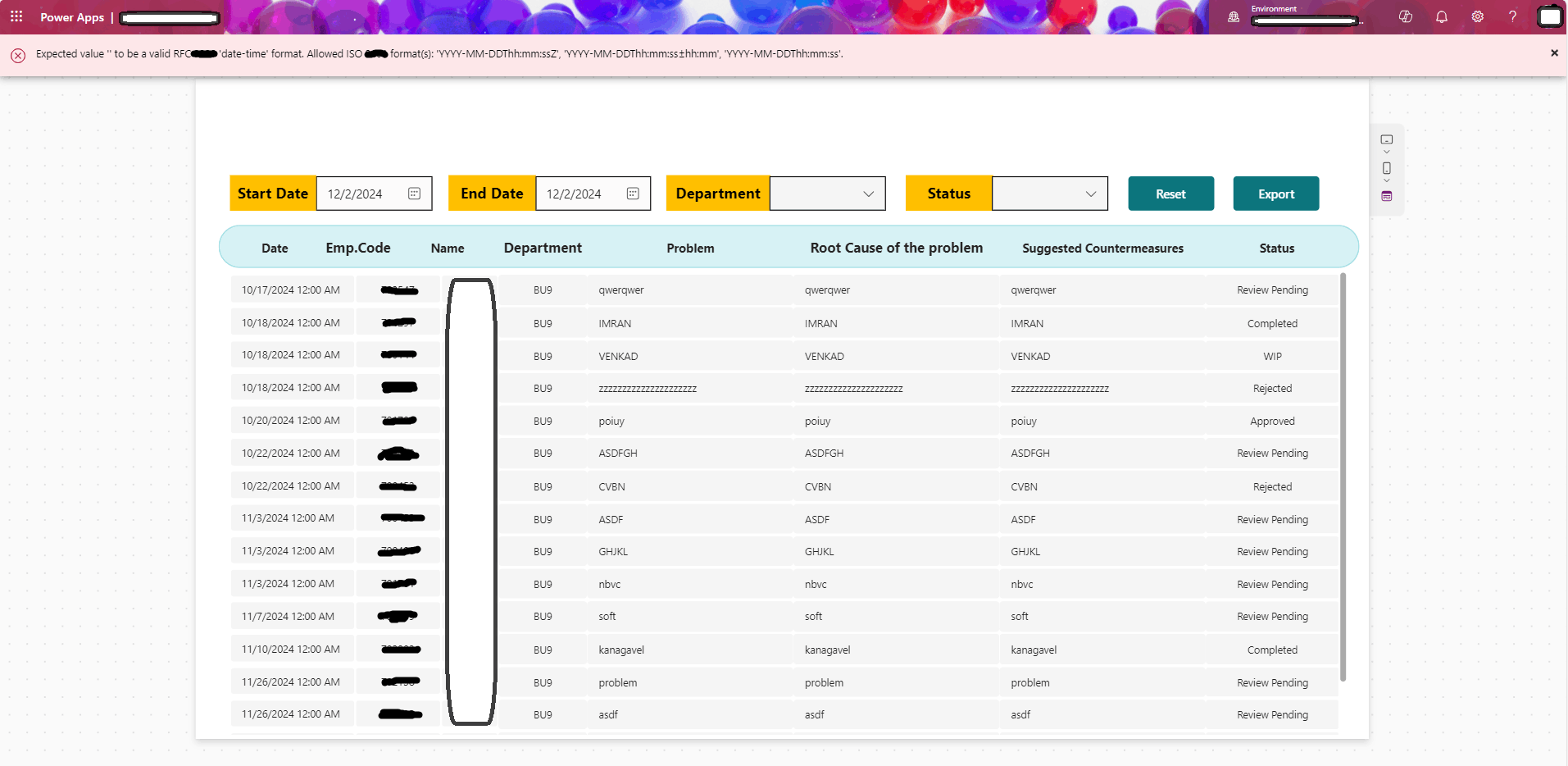Click Review Pending in the asdf row
Viewport: 1568px width, 766px height.
point(1272,714)
